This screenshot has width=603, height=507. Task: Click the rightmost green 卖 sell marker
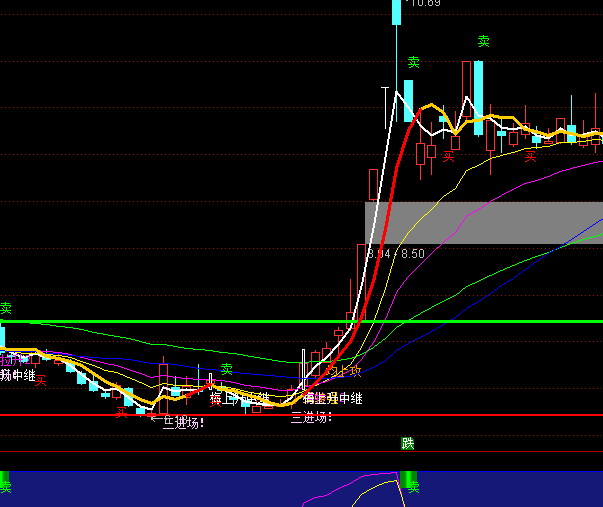pyautogui.click(x=484, y=41)
